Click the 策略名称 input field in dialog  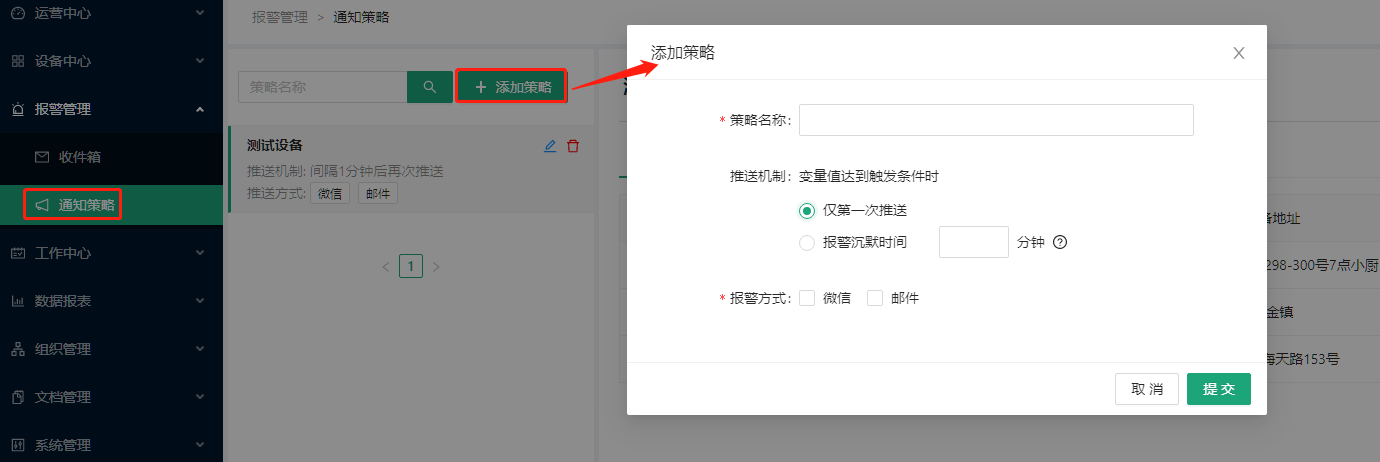[x=995, y=120]
